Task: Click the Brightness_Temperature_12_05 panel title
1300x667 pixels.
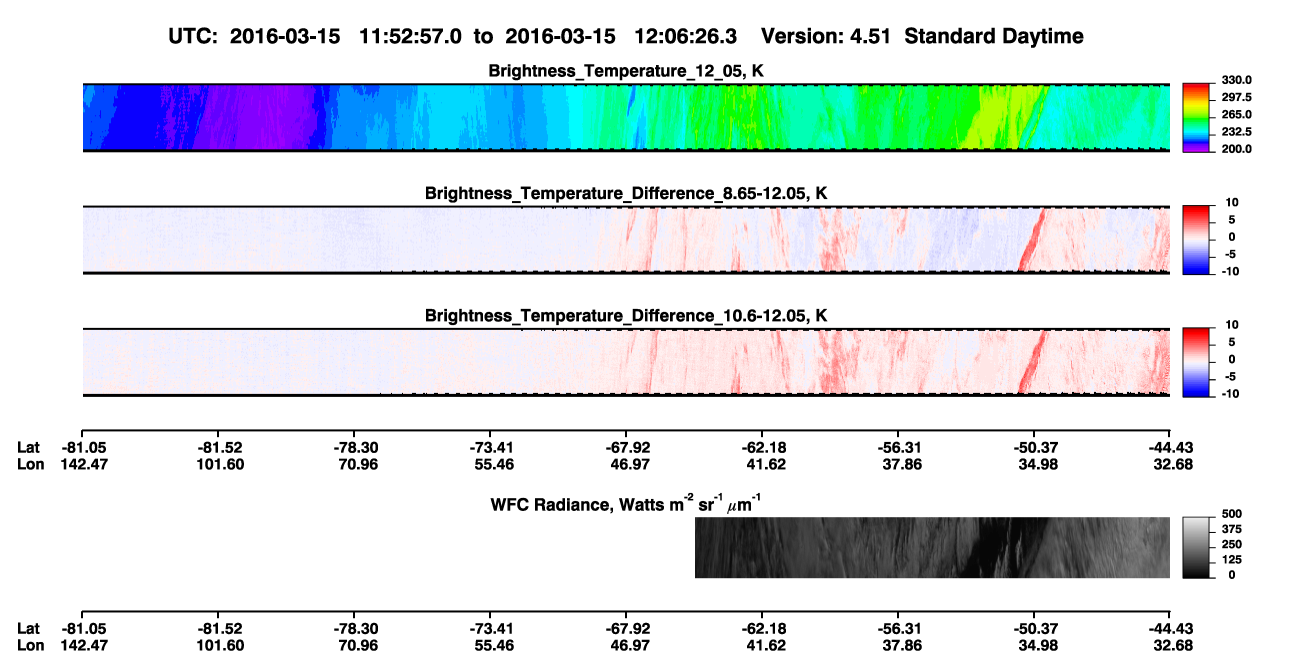Action: point(626,71)
